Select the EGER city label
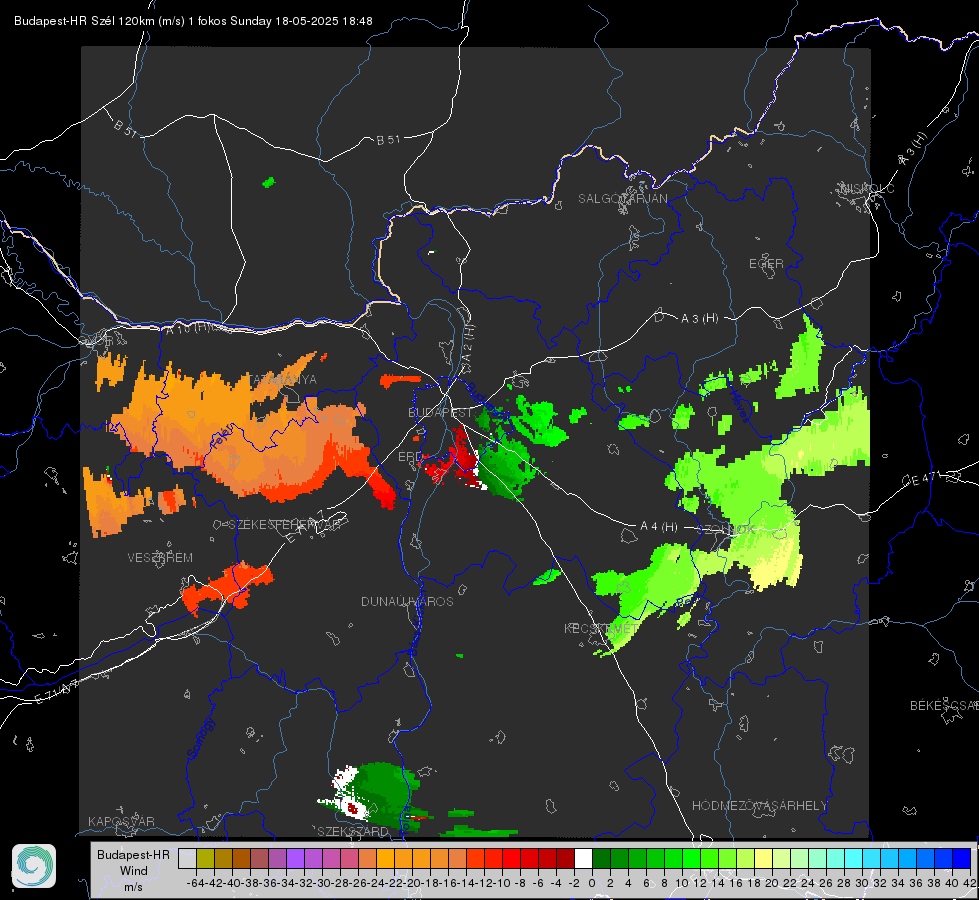Viewport: 979px width, 900px height. click(x=766, y=264)
